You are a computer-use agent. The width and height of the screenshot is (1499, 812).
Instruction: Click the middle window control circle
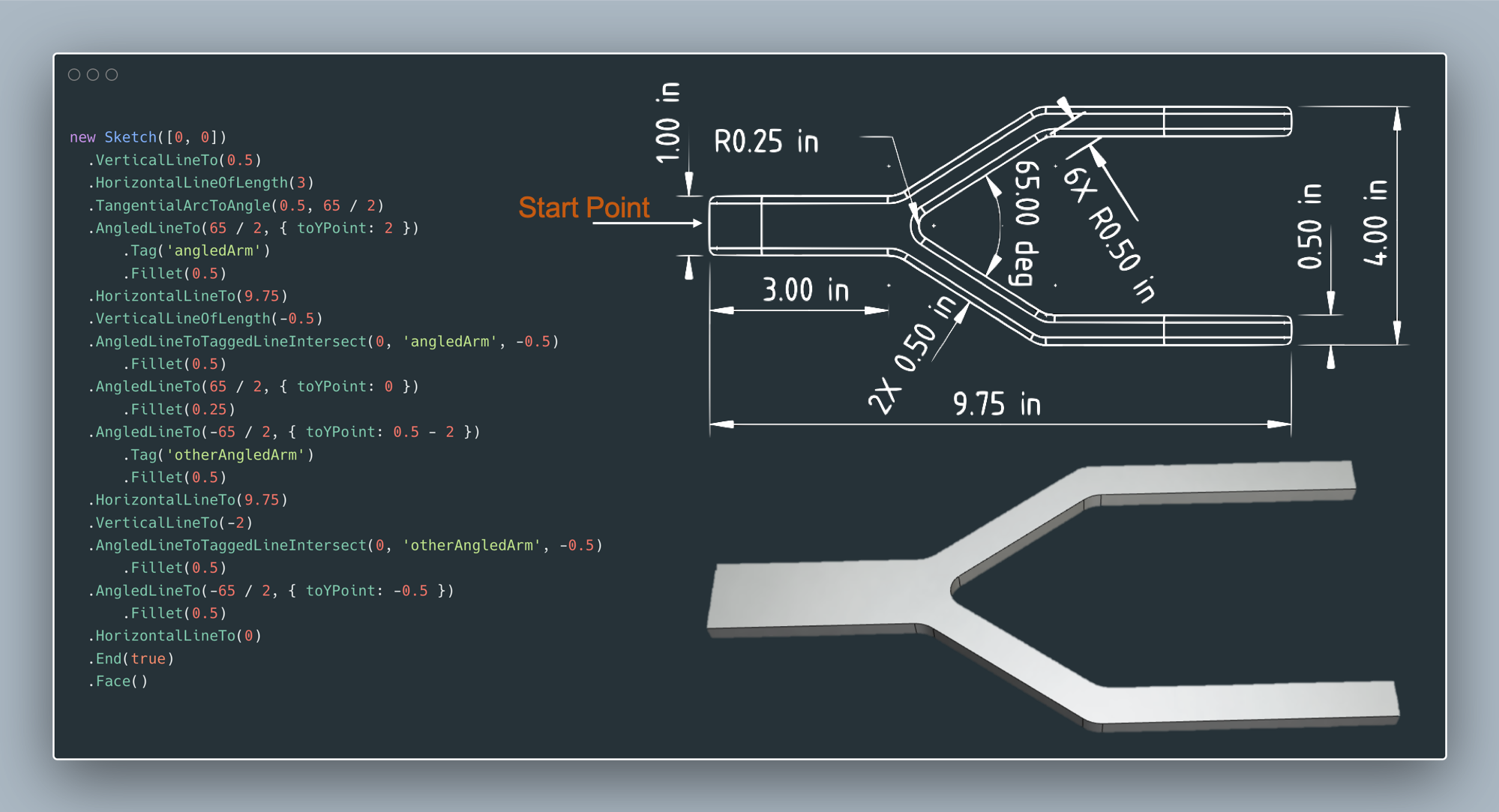pos(93,74)
